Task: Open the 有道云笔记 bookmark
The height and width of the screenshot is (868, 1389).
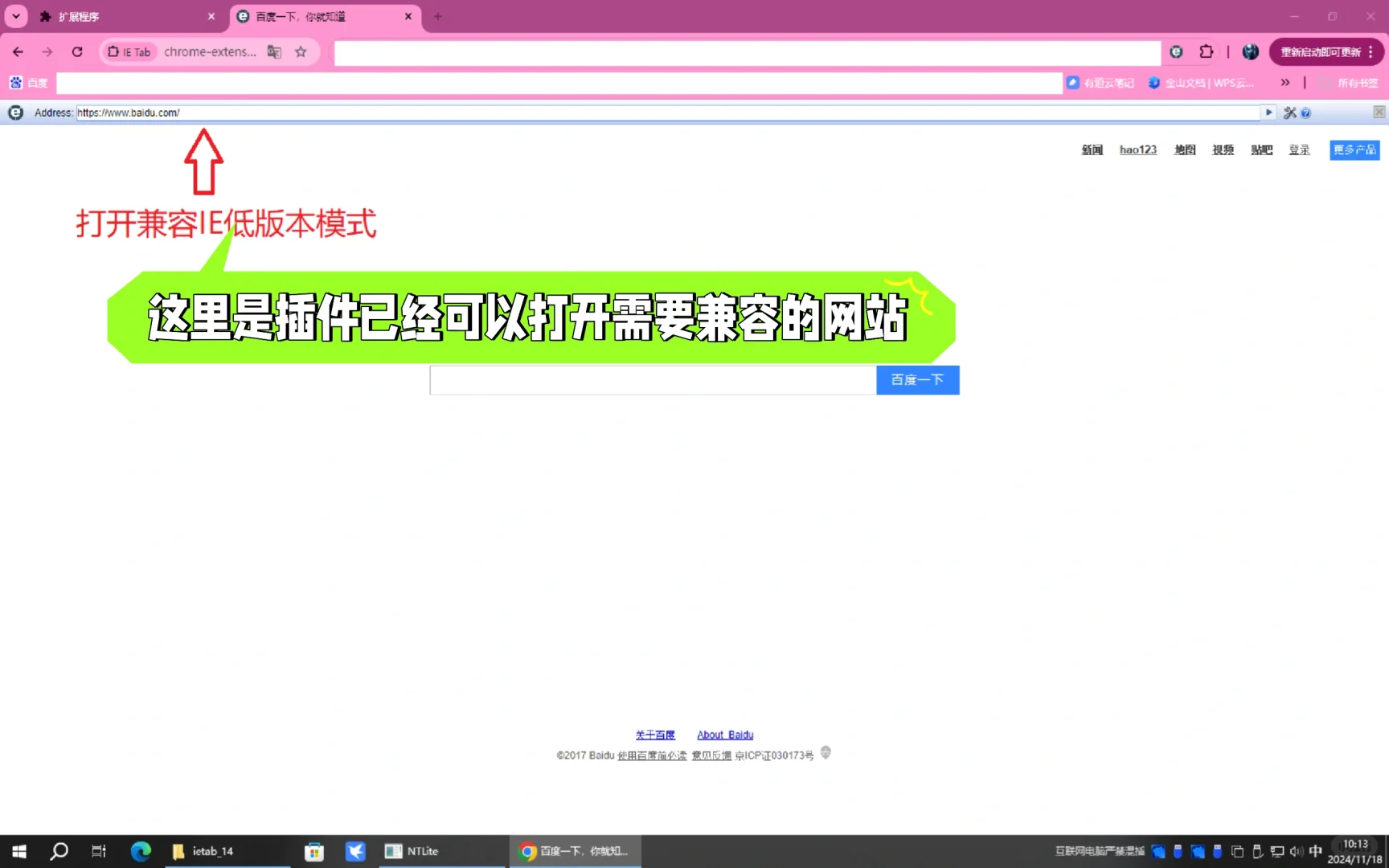Action: coord(1100,83)
